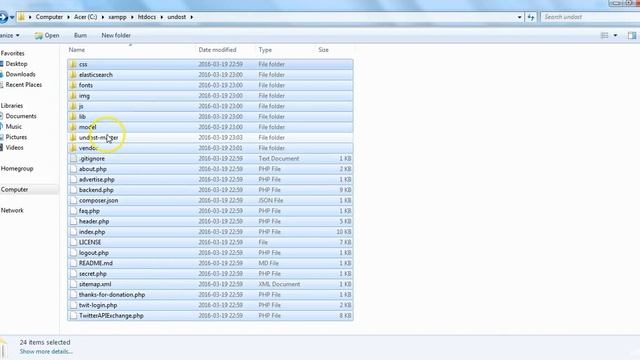Click the refresh icon beside address bar
Screen dimensions: 640x360
point(531,17)
